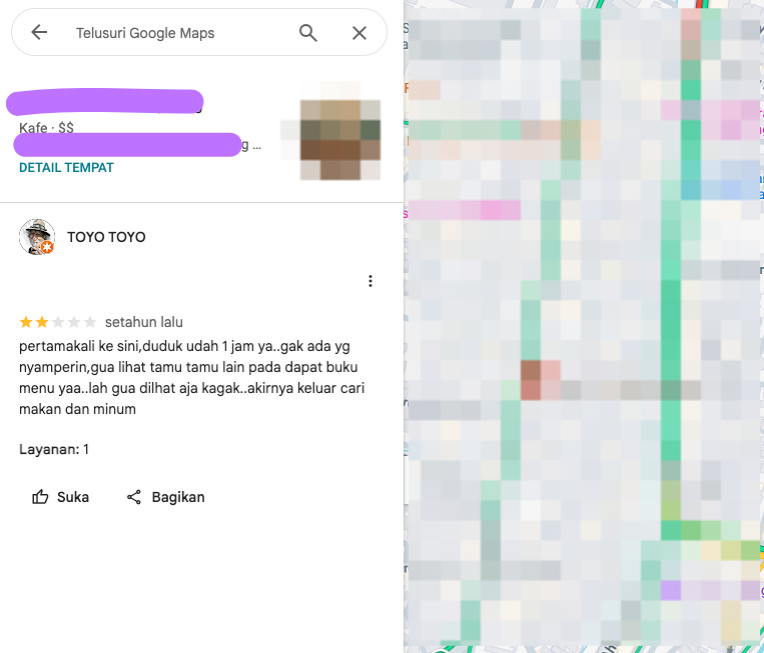This screenshot has height=653, width=764.
Task: Click the magnifying glass search icon
Action: [x=308, y=33]
